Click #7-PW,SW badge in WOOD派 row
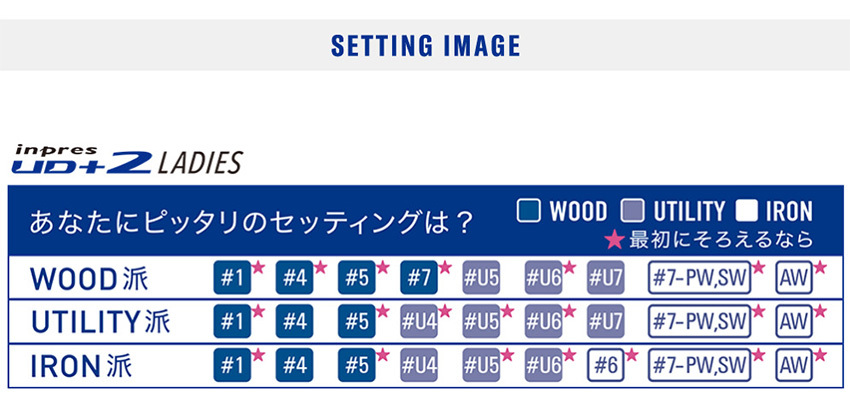 [x=699, y=278]
